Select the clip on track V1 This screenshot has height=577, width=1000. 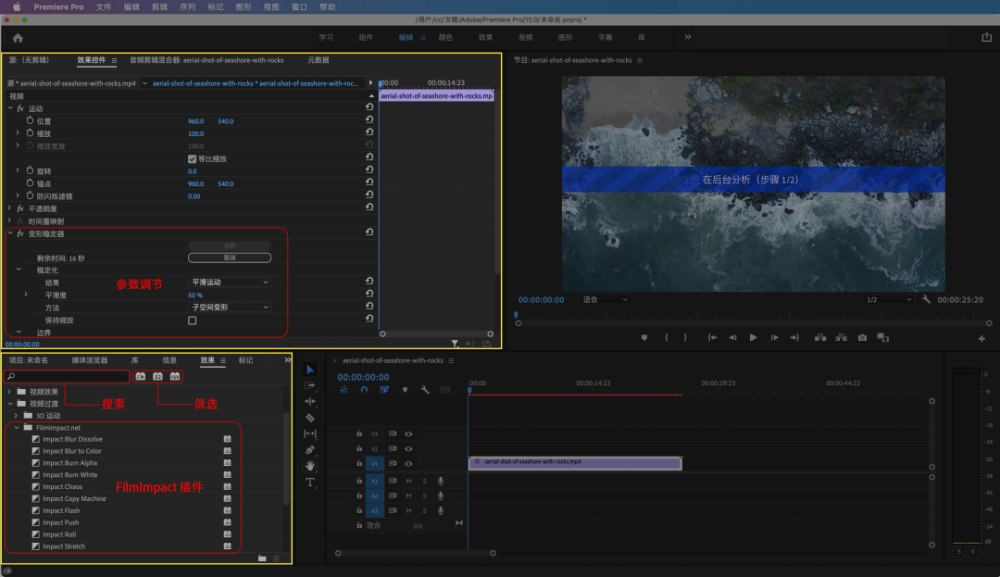[575, 462]
